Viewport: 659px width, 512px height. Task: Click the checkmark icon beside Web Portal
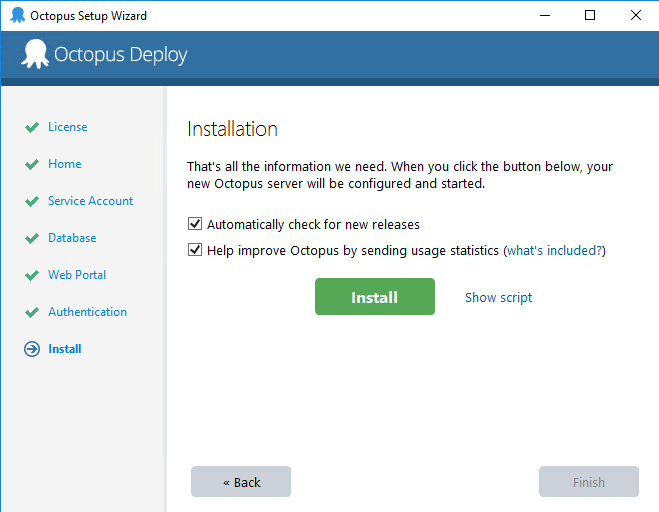(x=32, y=275)
